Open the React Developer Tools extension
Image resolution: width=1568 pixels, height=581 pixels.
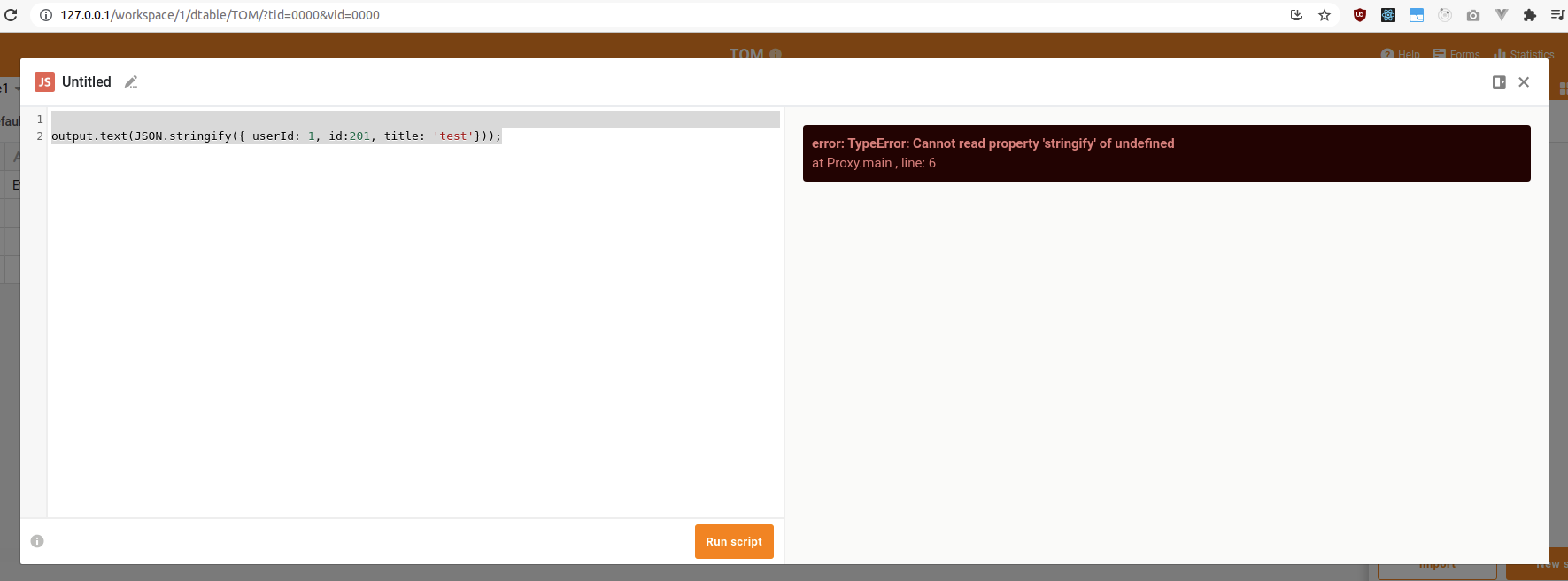point(1388,15)
